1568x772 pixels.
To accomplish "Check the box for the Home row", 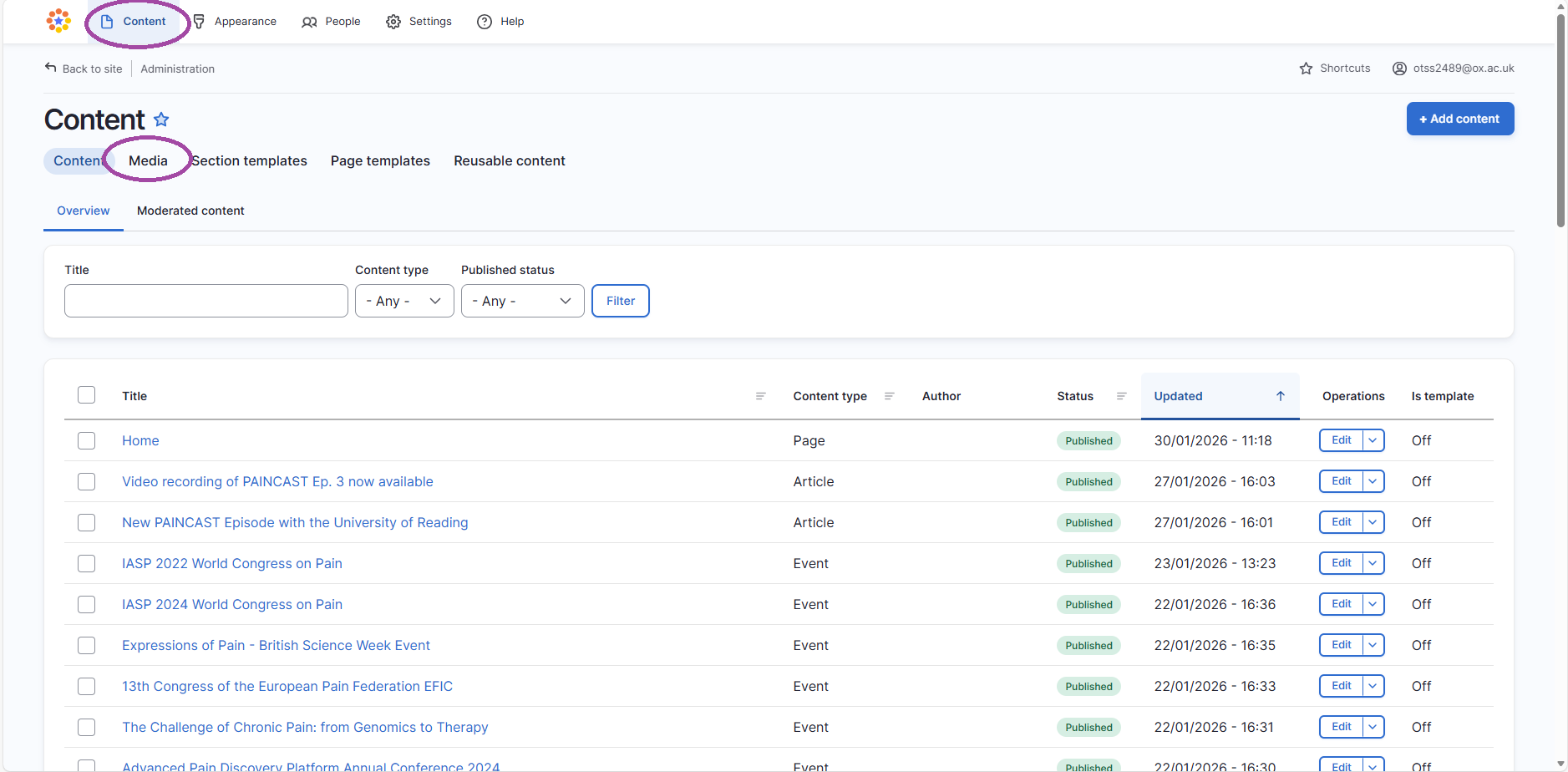I will coord(87,440).
